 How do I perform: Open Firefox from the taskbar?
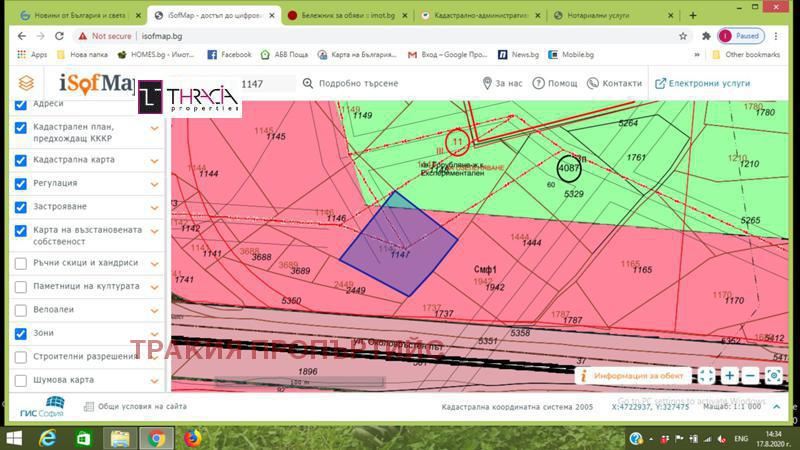coord(192,439)
